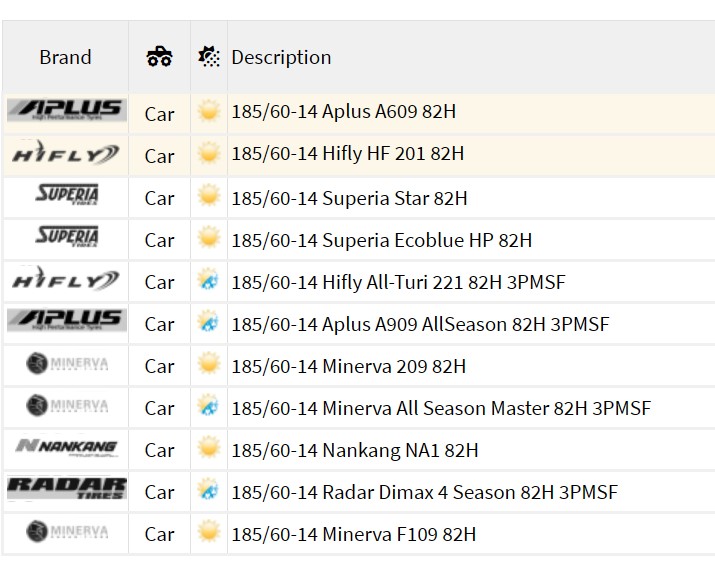715x574 pixels.
Task: Select '185/60-14 Superia Star 82H' description
Action: pyautogui.click(x=349, y=198)
